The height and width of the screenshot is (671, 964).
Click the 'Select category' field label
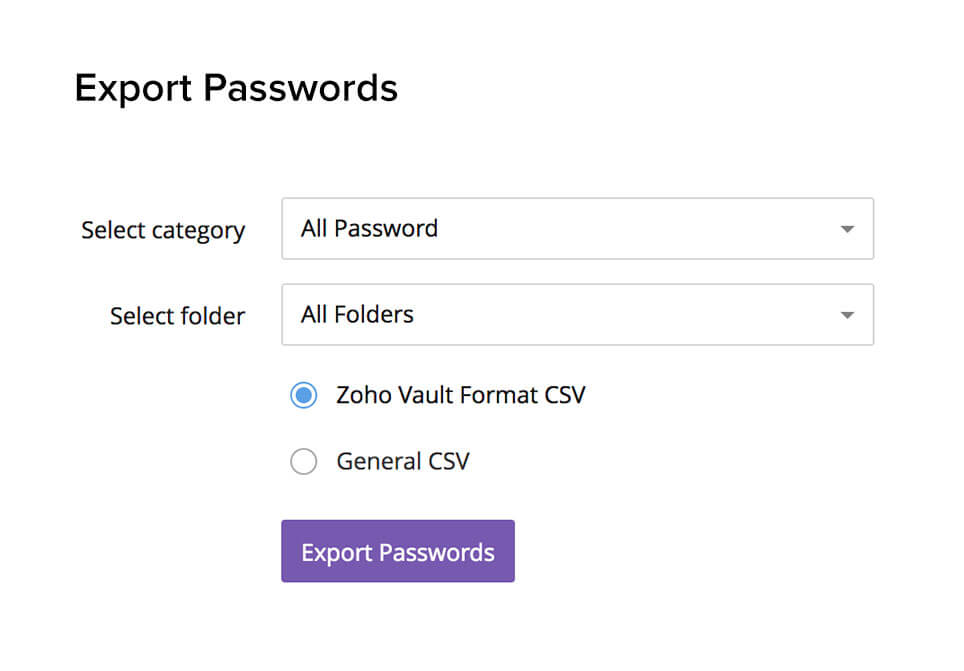[x=163, y=231]
